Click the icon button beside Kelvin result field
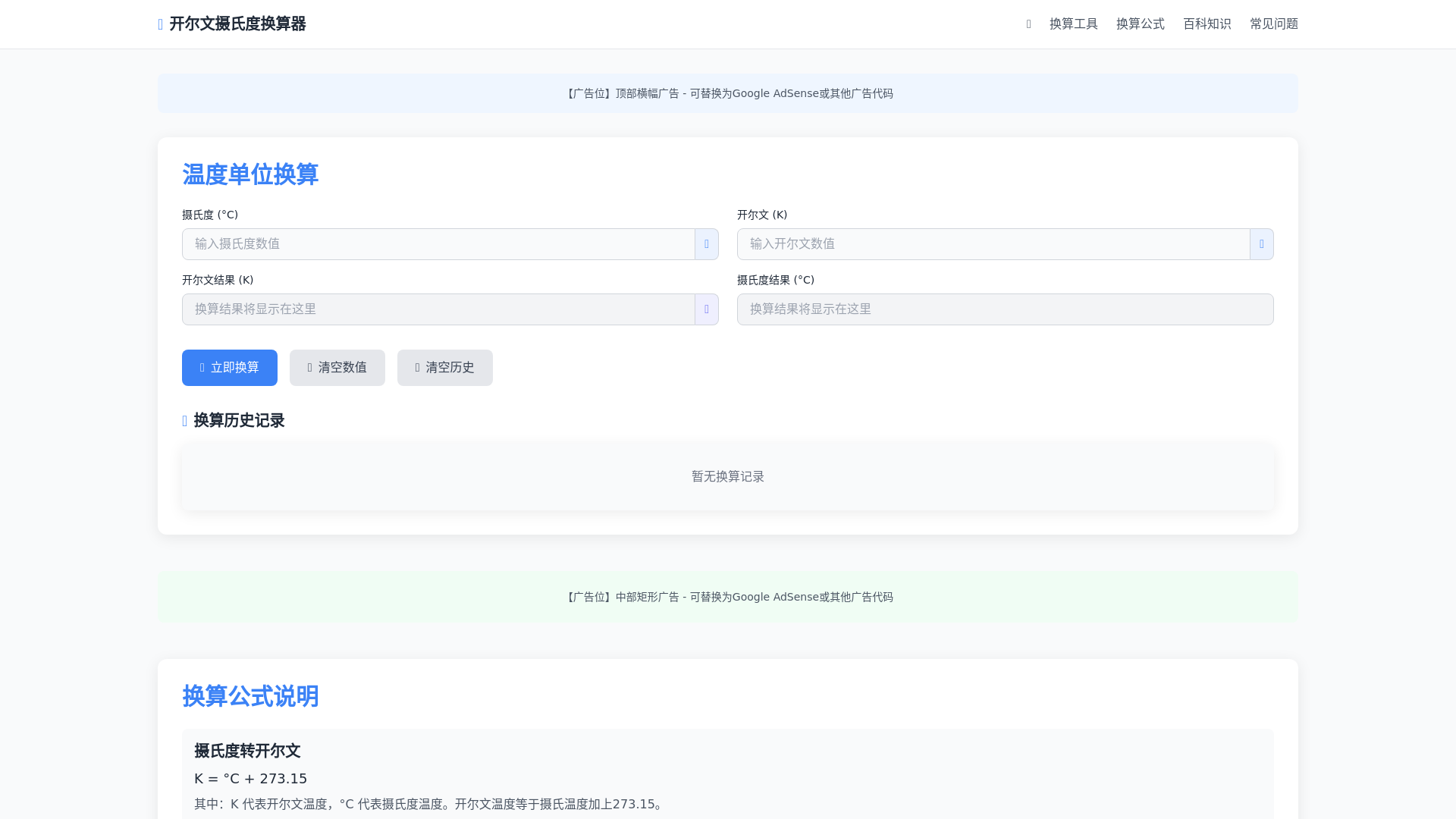Screen dimensions: 1456x819 (x=706, y=309)
